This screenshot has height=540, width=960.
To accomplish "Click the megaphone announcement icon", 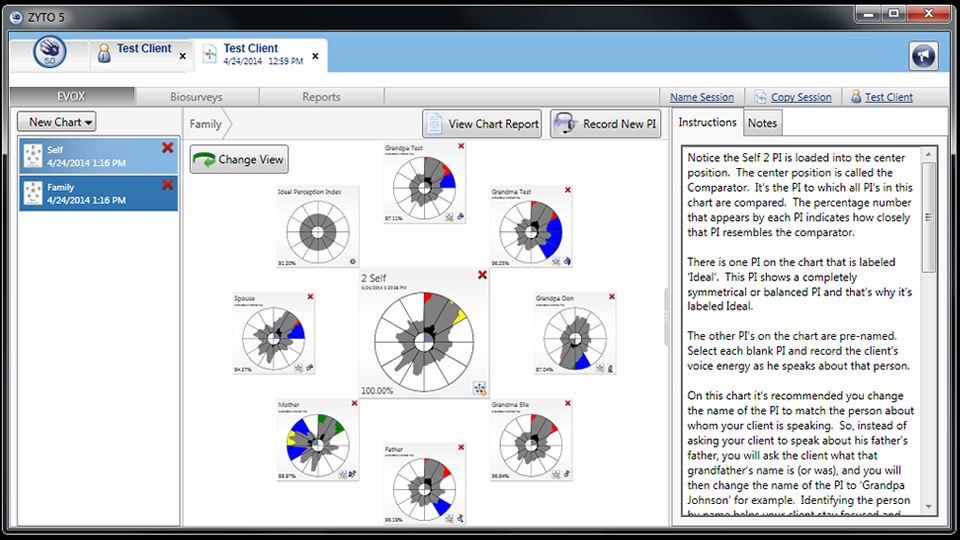I will click(922, 56).
